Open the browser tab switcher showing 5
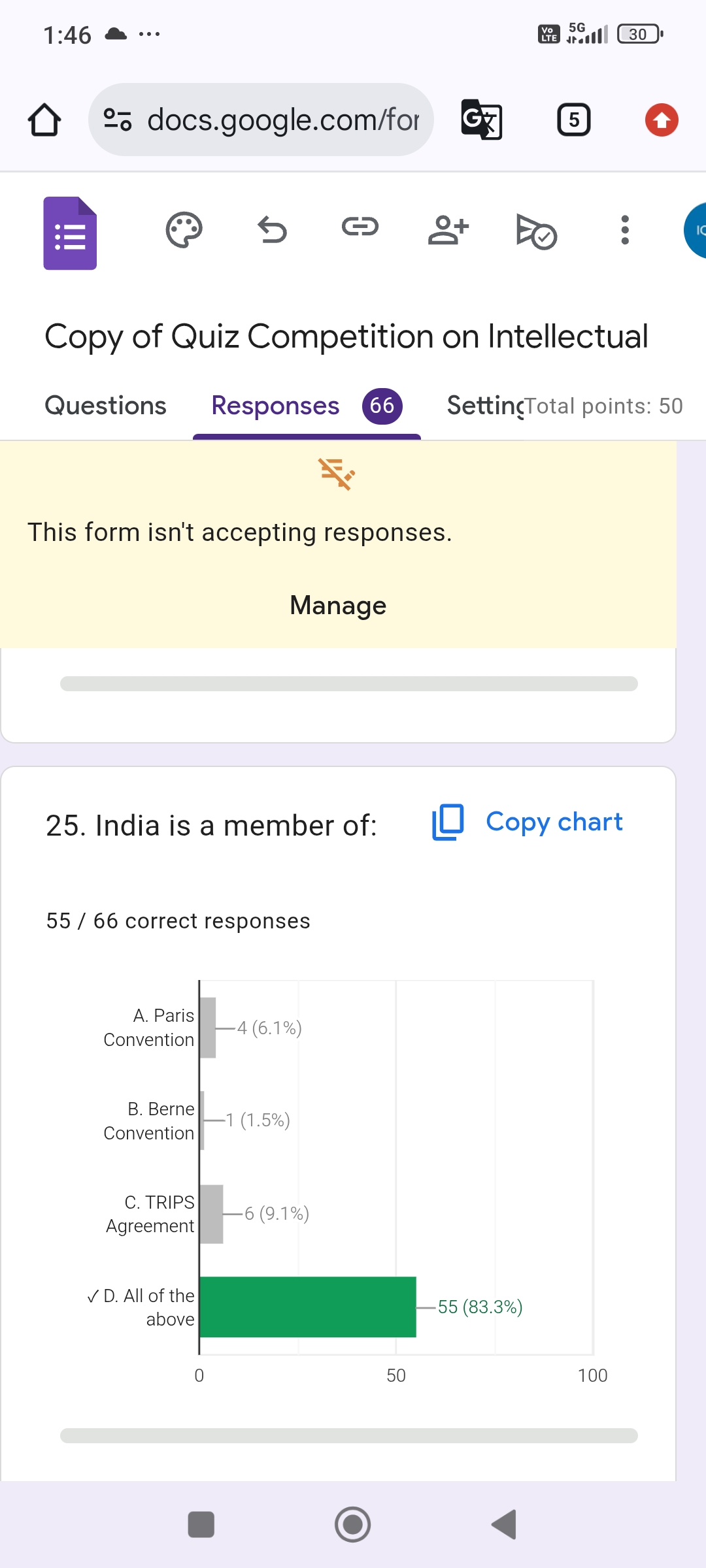This screenshot has height=1568, width=706. (573, 120)
